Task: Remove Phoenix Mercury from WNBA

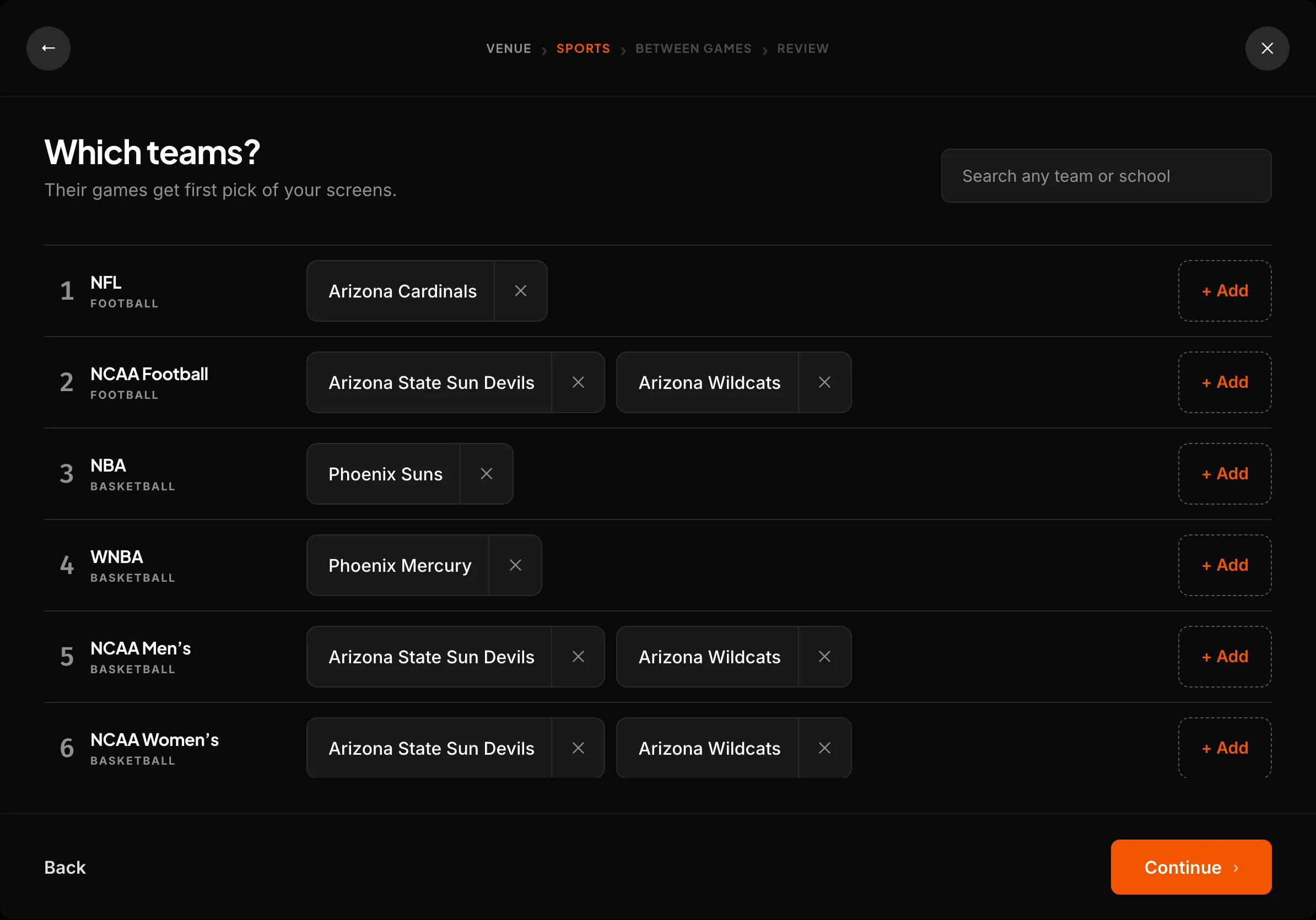Action: (x=515, y=565)
